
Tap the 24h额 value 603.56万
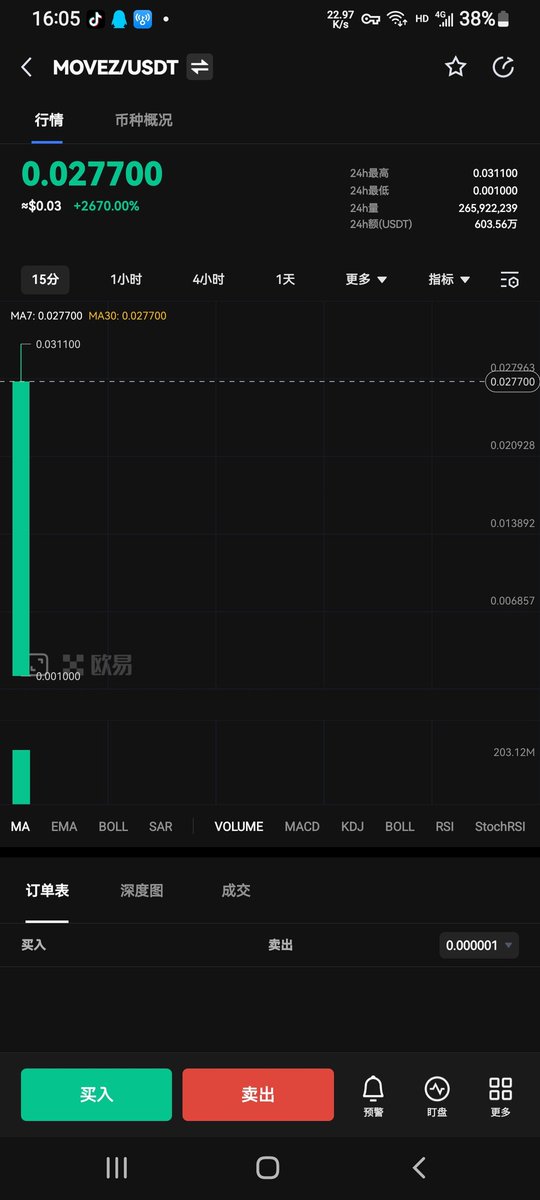click(x=497, y=224)
